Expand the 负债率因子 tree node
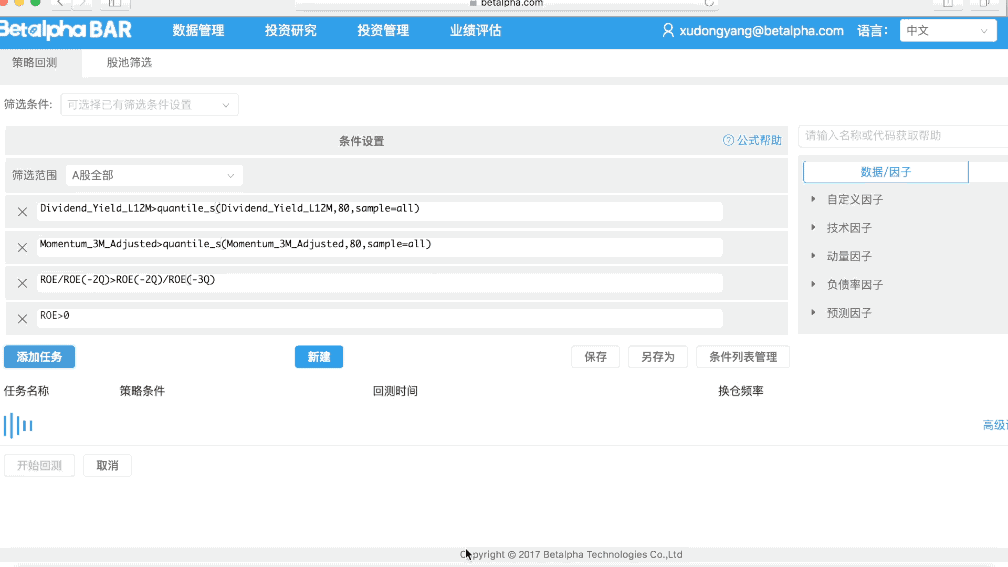Image resolution: width=1008 pixels, height=567 pixels. pyautogui.click(x=813, y=284)
